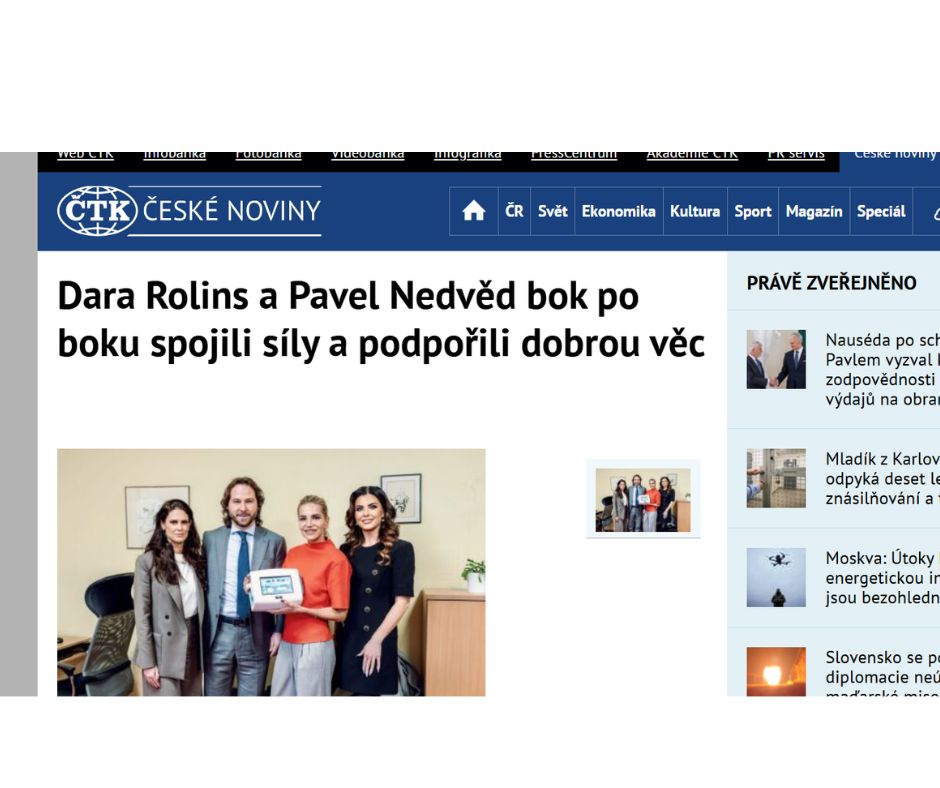This screenshot has height=788, width=940.
Task: Open the ČR news section
Action: click(514, 211)
